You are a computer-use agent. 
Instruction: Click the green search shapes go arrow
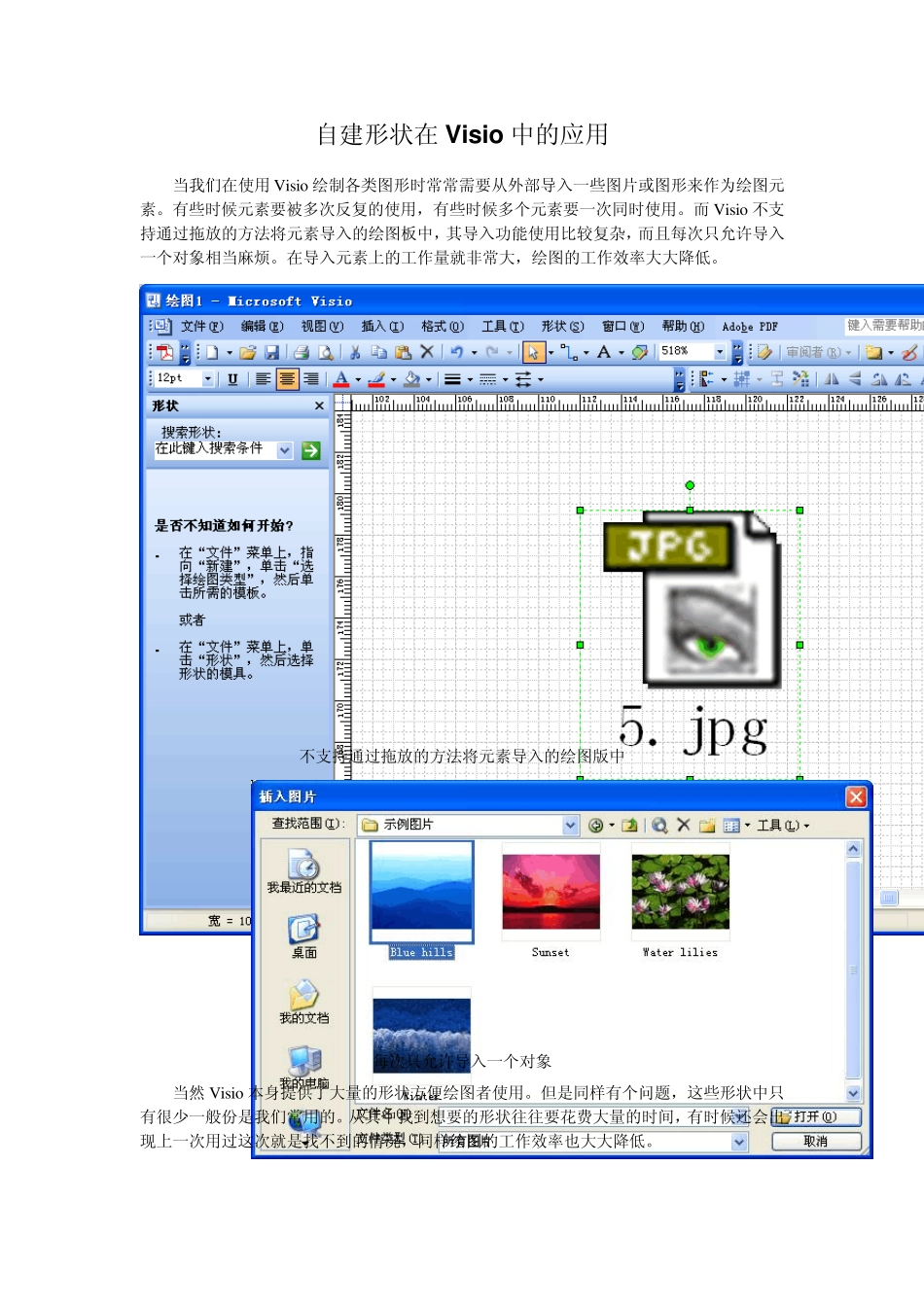311,450
